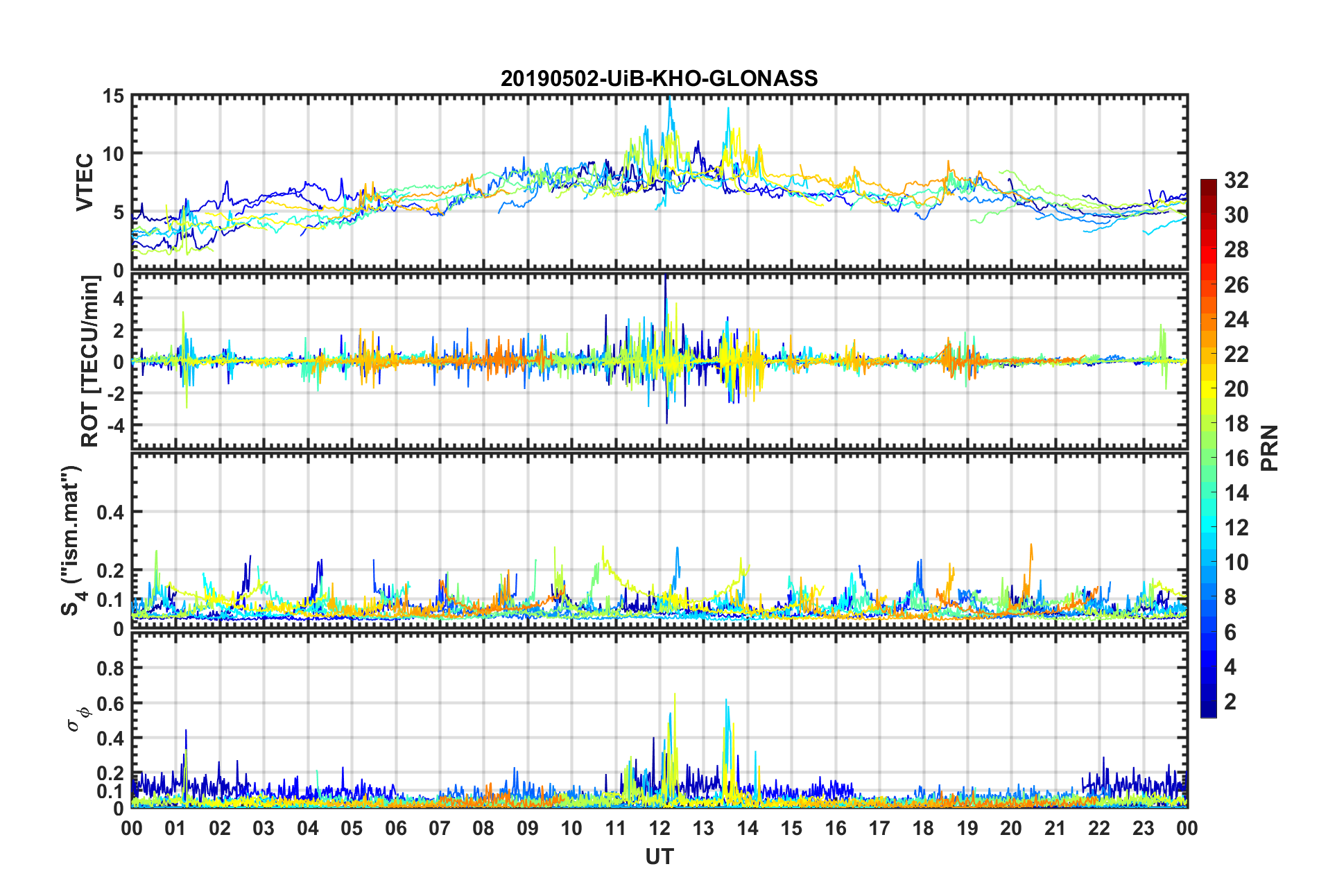Click the UT x-axis label
Screen dimensions: 1319x896
(x=659, y=857)
